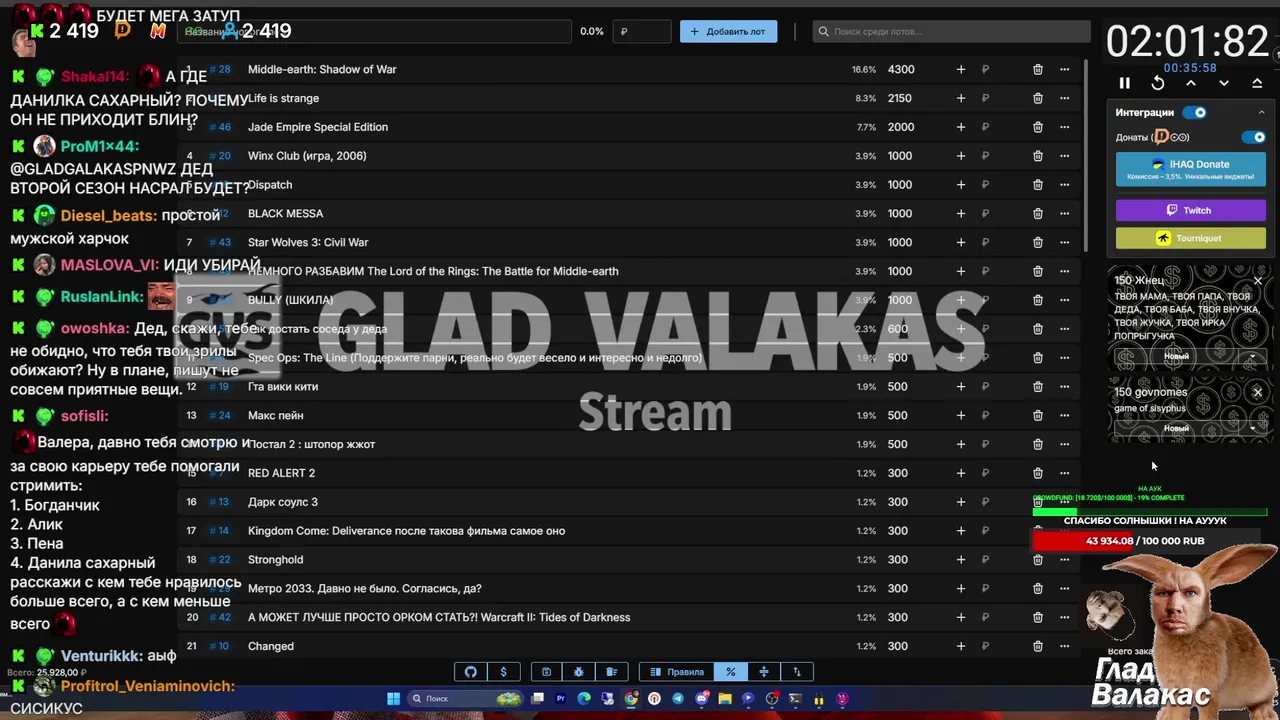Open the Windows Start menu

(393, 699)
